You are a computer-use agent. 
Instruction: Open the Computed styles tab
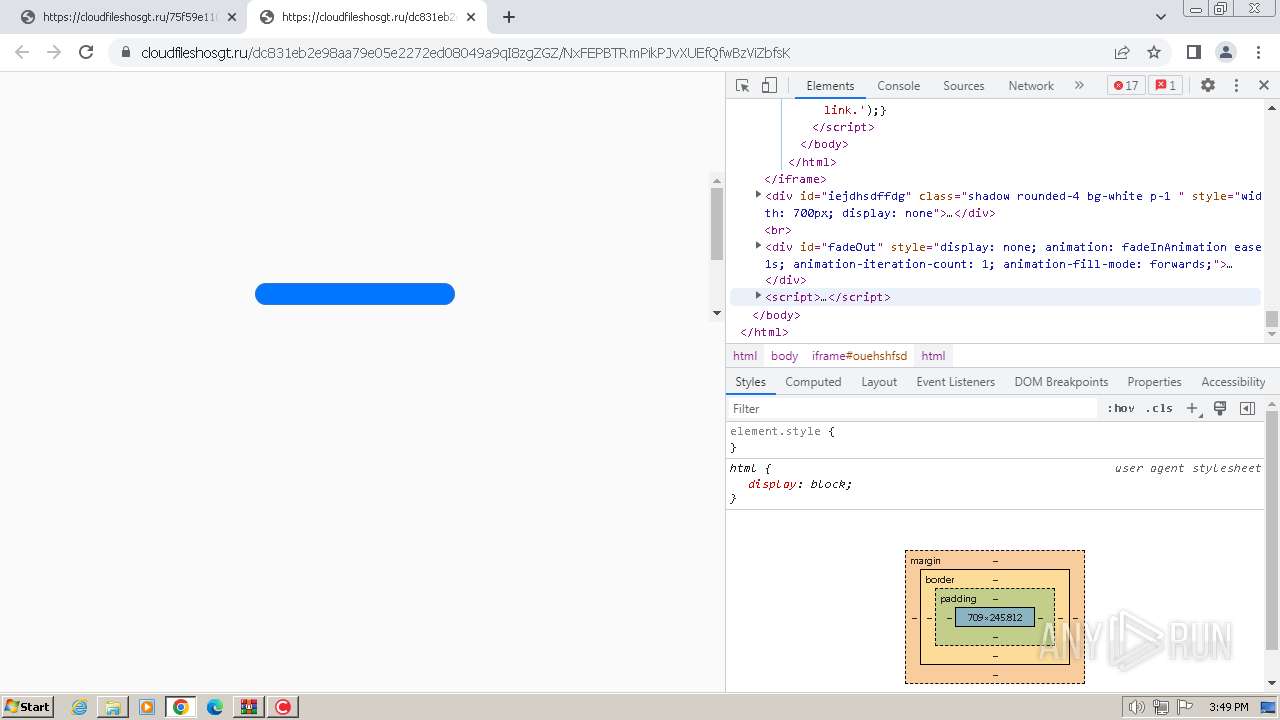[x=813, y=382]
